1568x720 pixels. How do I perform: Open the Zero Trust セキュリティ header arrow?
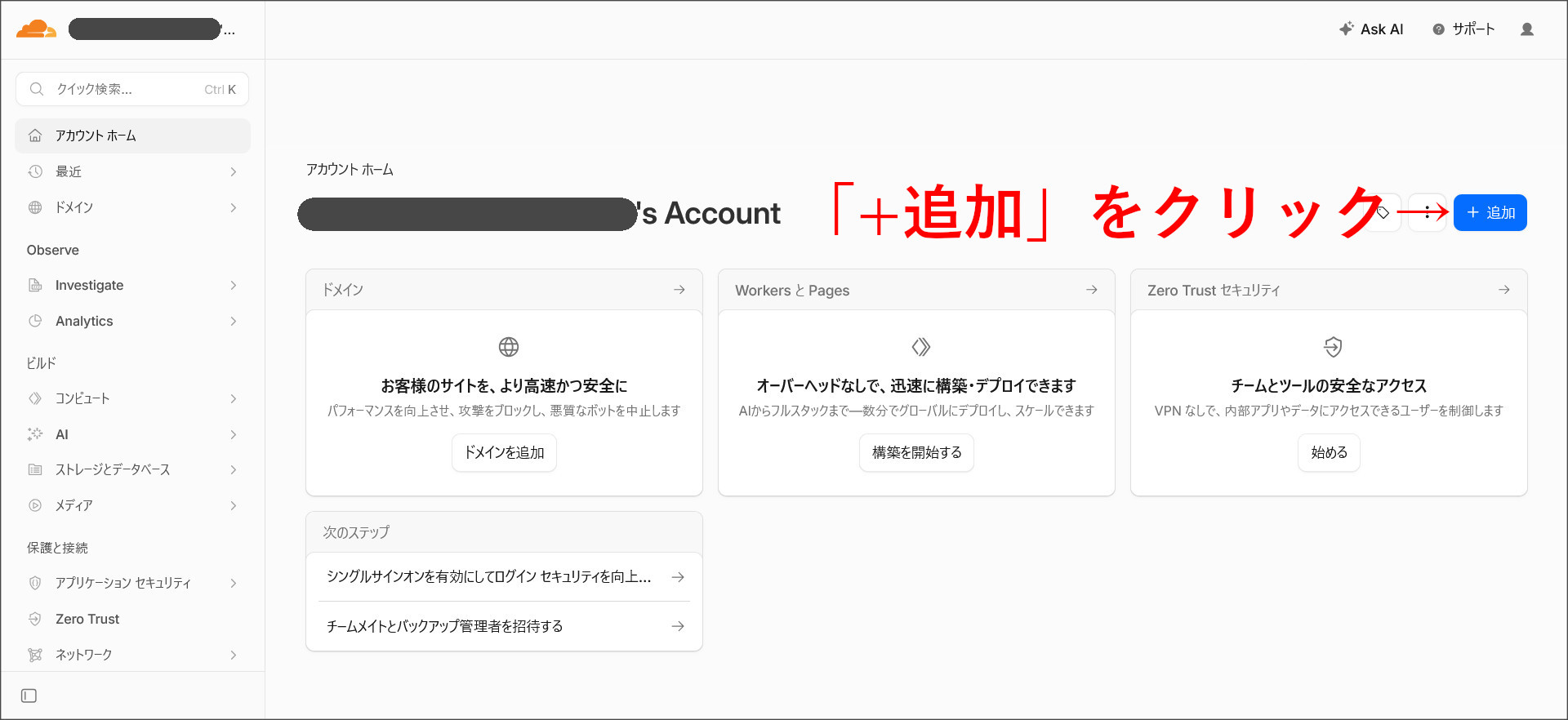1503,290
